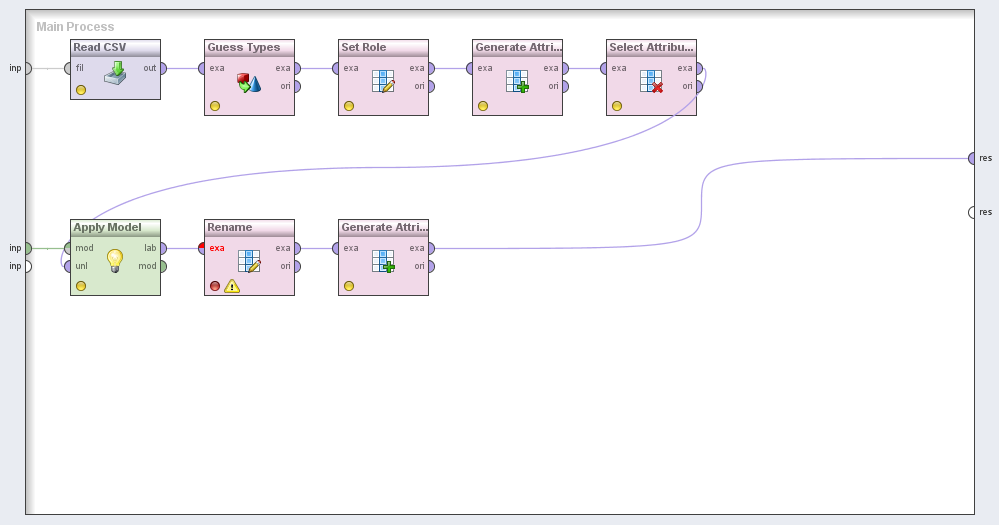The image size is (999, 525).
Task: Click the 'out' port of Read CSV
Action: [x=163, y=69]
